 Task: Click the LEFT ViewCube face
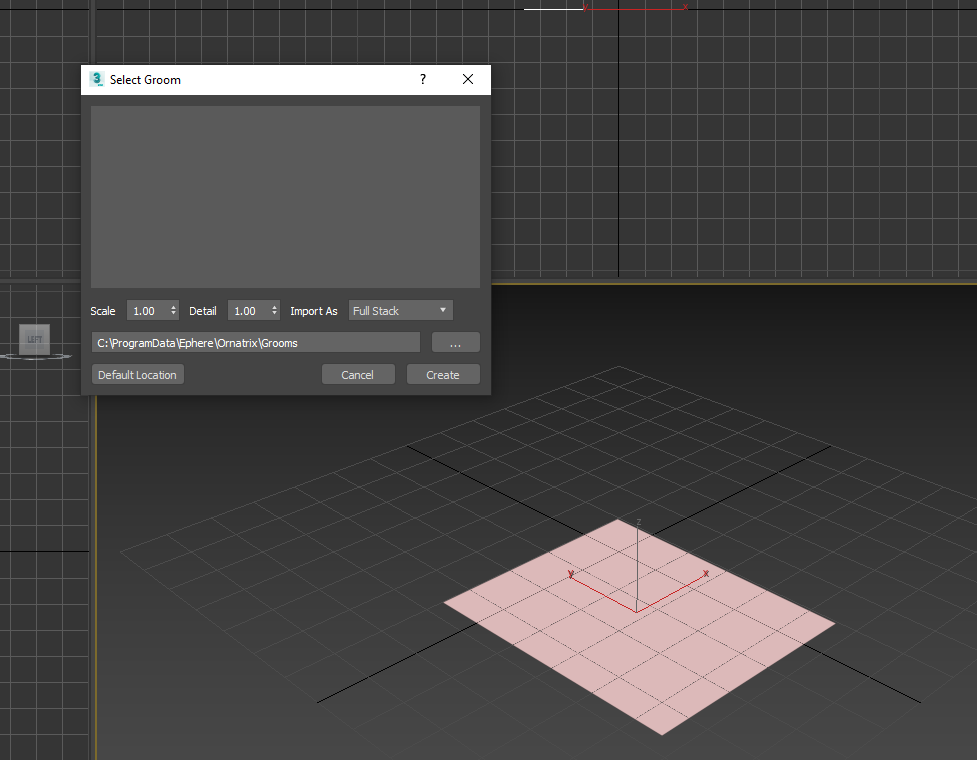coord(35,340)
